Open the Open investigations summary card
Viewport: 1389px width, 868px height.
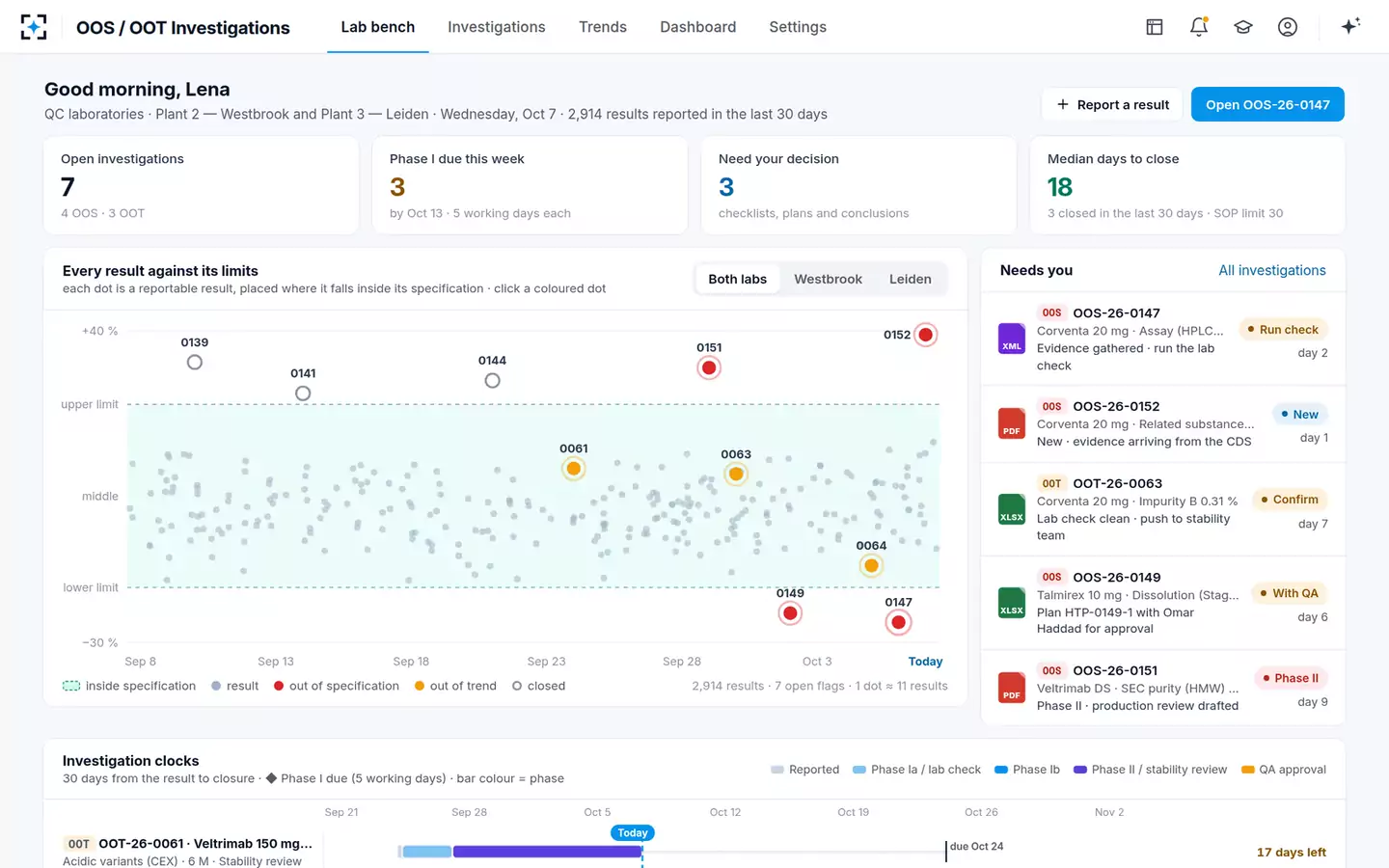tap(201, 185)
